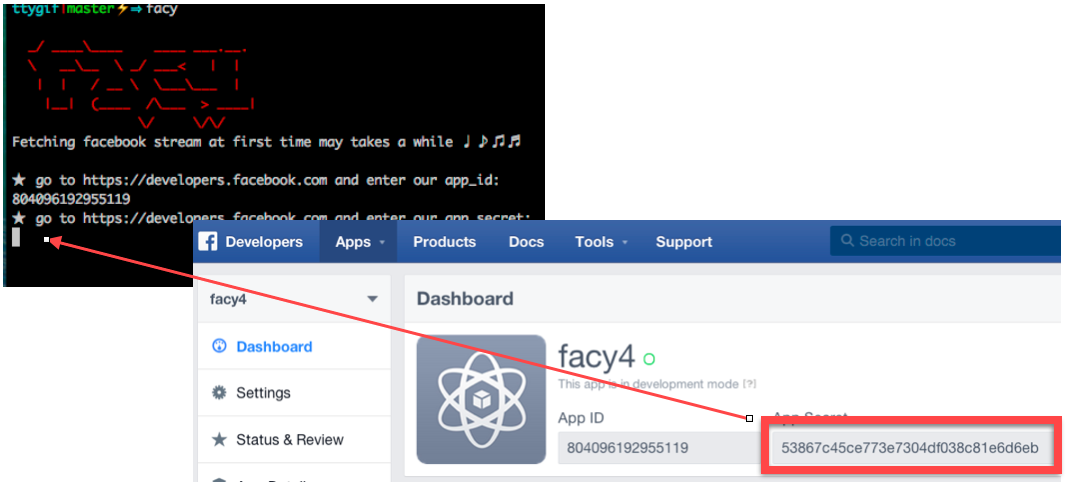1076x495 pixels.
Task: Click the Status & Review star icon
Action: pyautogui.click(x=219, y=439)
